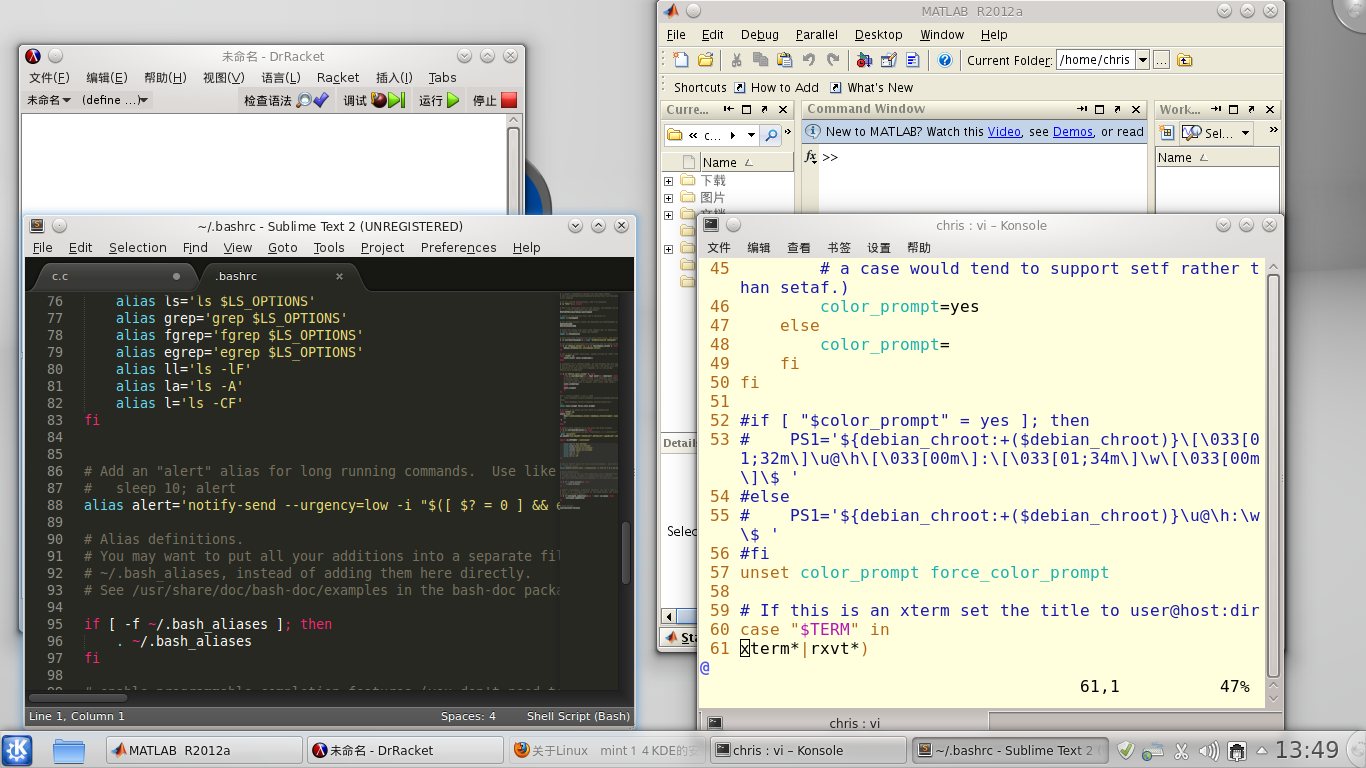Click the What's New shortcut
Viewport: 1366px width, 768px height.
pos(871,88)
